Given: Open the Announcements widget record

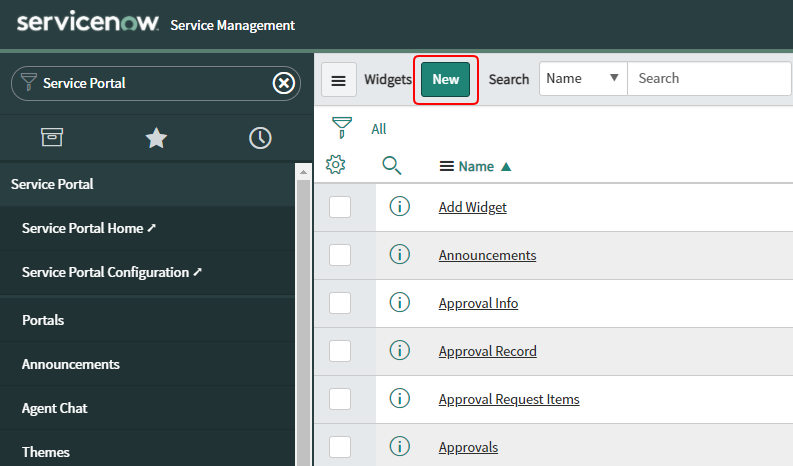Looking at the screenshot, I should 487,256.
